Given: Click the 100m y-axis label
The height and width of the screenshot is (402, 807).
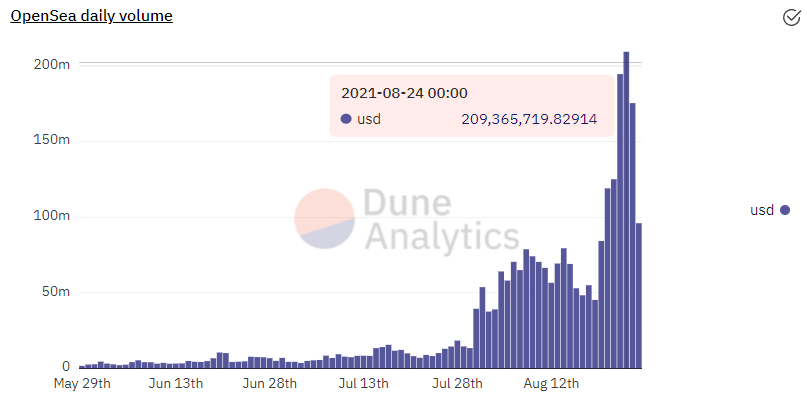Looking at the screenshot, I should click(49, 217).
